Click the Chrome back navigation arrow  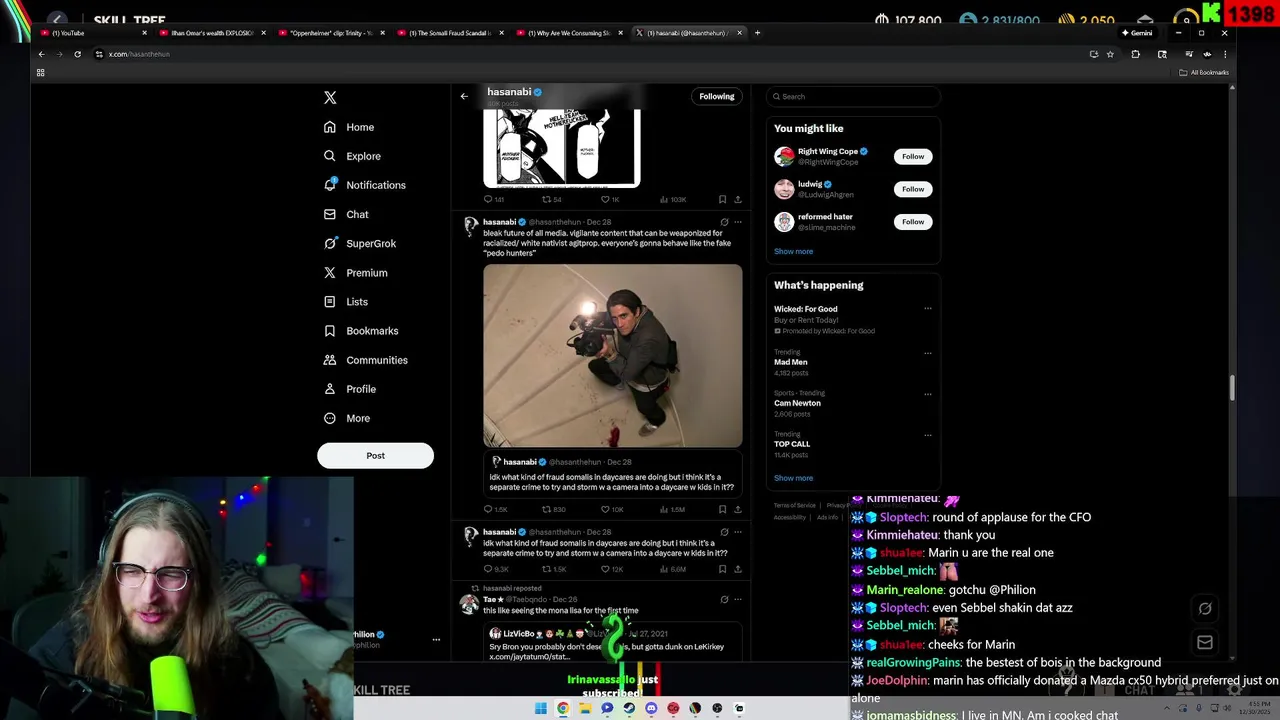[x=41, y=54]
